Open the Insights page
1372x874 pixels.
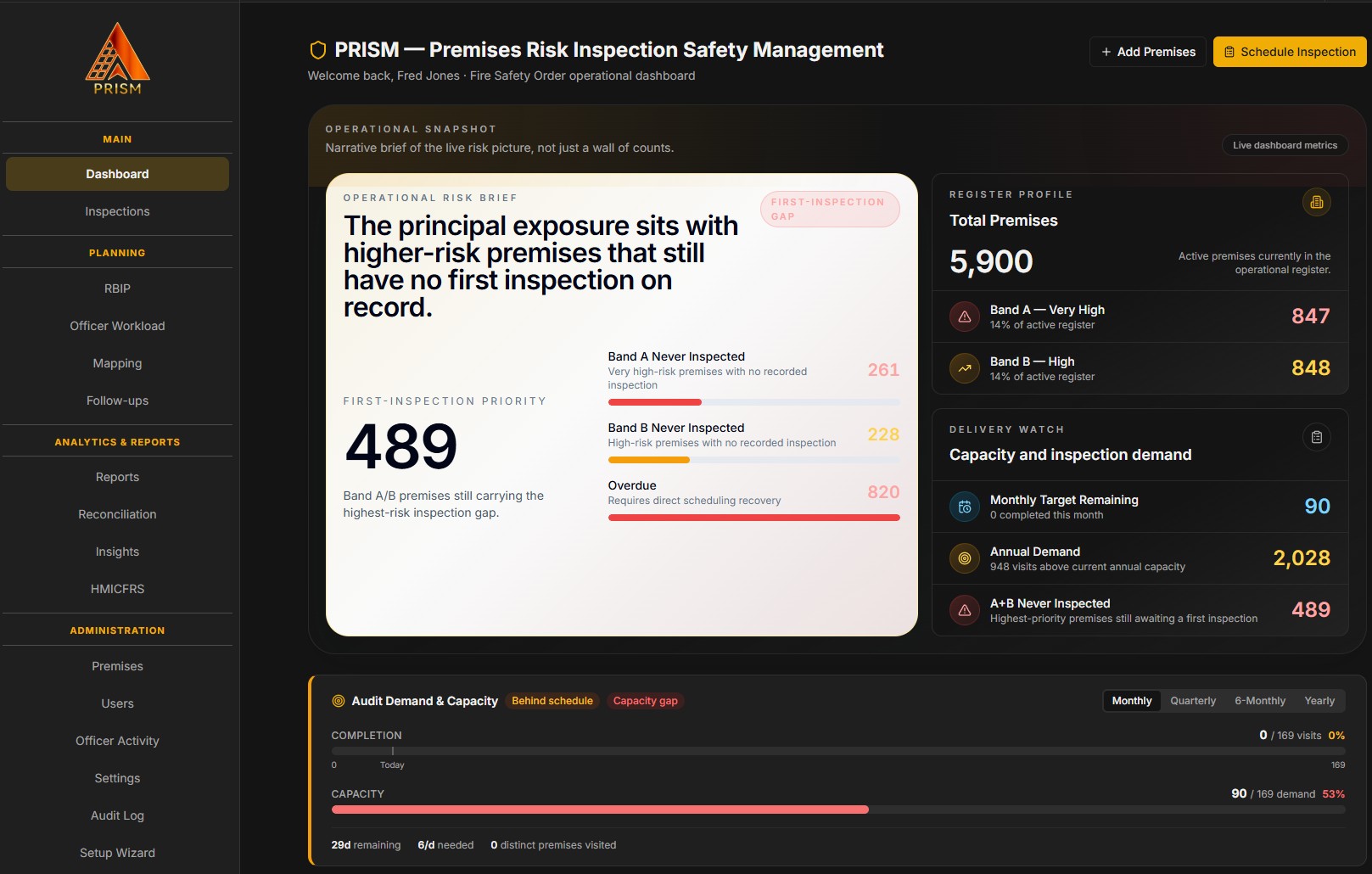[117, 552]
